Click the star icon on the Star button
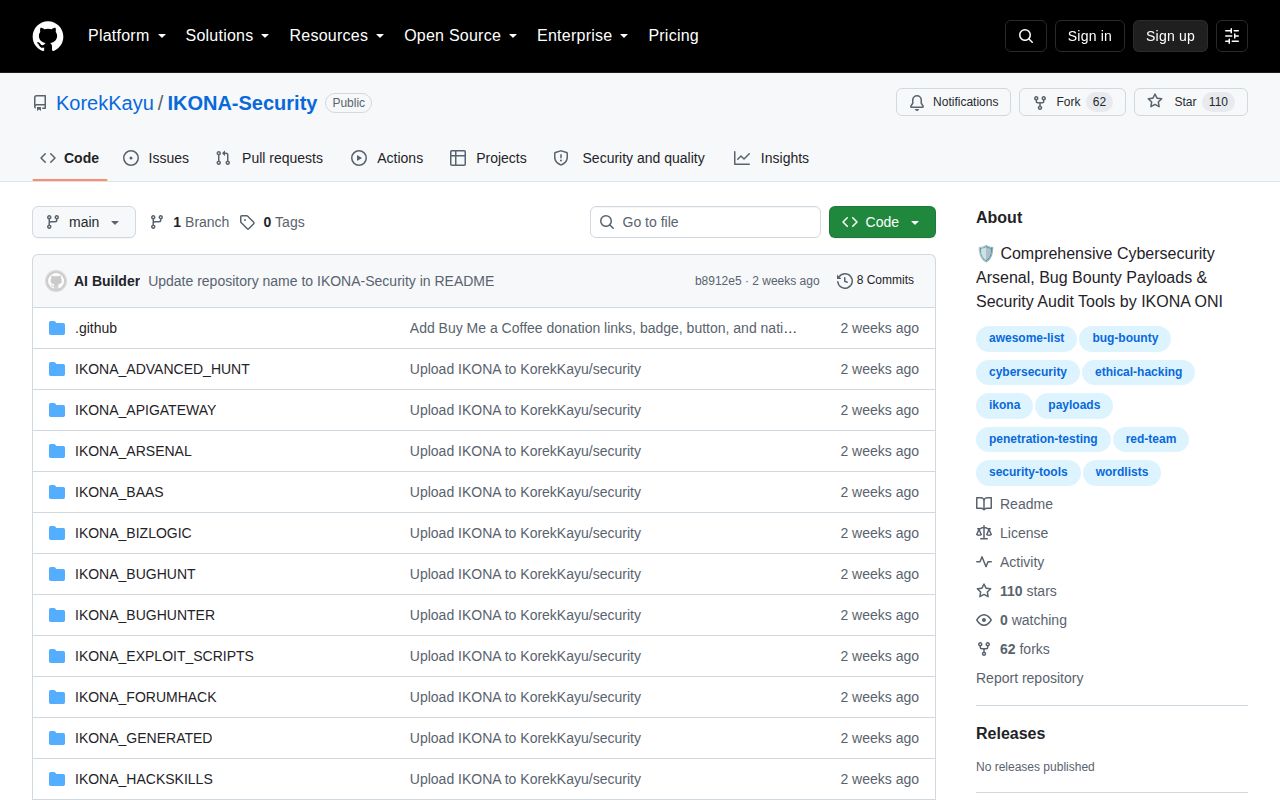The height and width of the screenshot is (800, 1280). pos(1155,102)
